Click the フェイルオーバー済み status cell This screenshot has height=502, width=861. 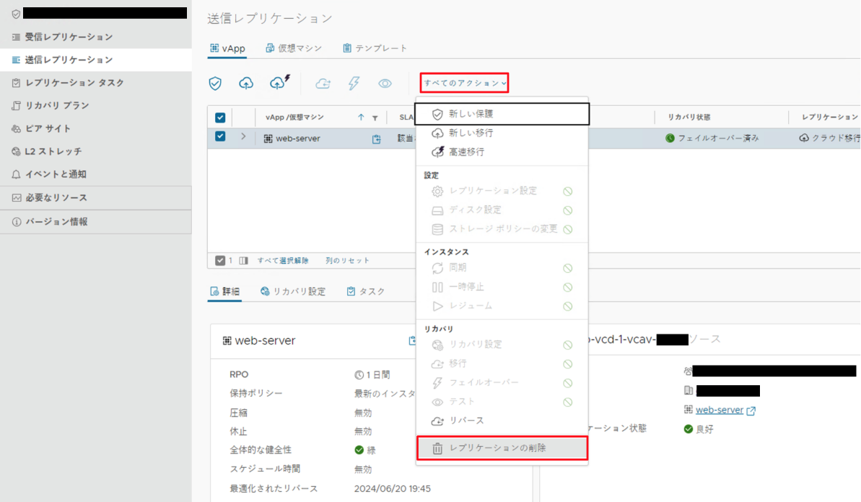712,138
